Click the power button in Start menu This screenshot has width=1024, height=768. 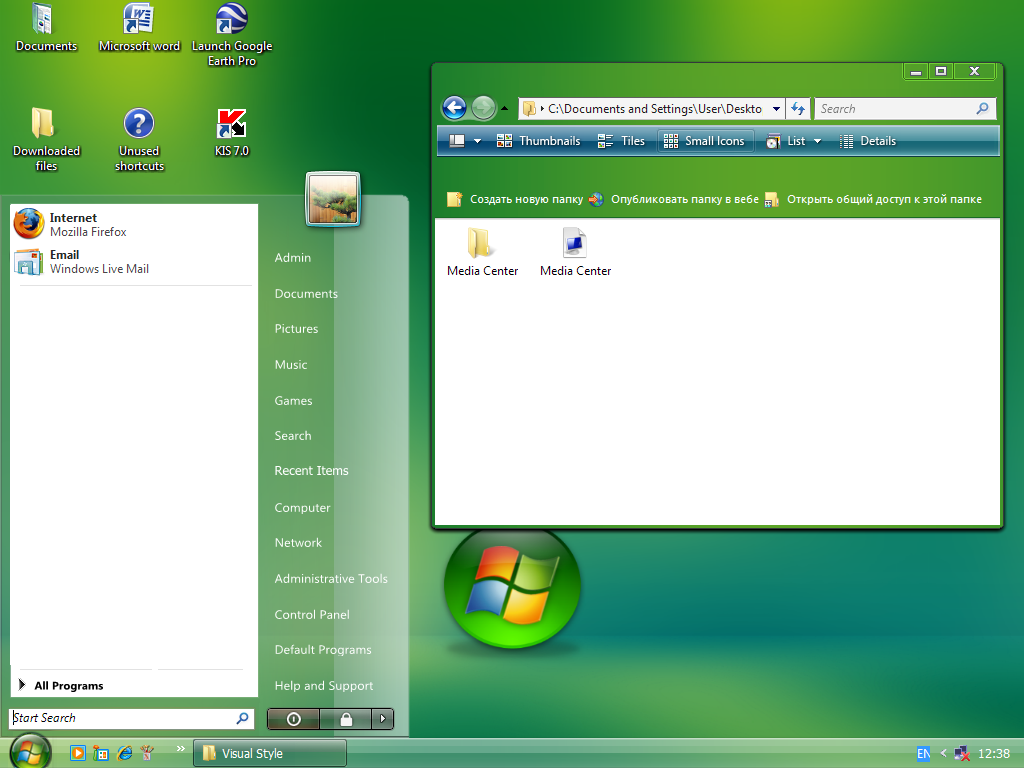pos(294,719)
